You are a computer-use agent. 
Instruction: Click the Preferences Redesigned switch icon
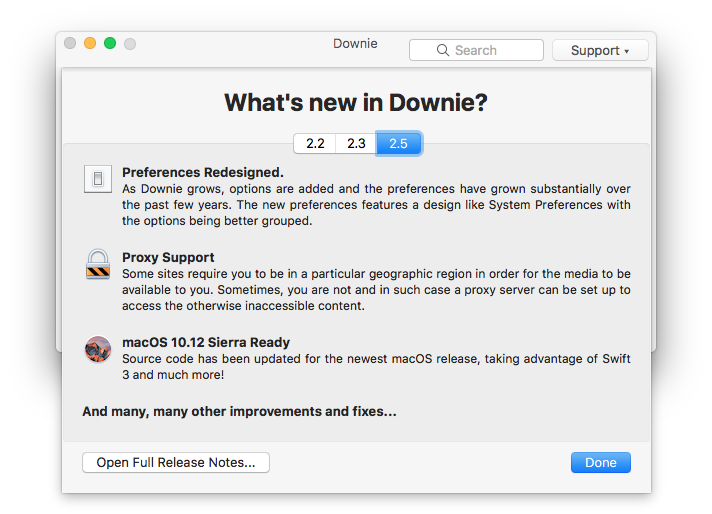tap(98, 179)
